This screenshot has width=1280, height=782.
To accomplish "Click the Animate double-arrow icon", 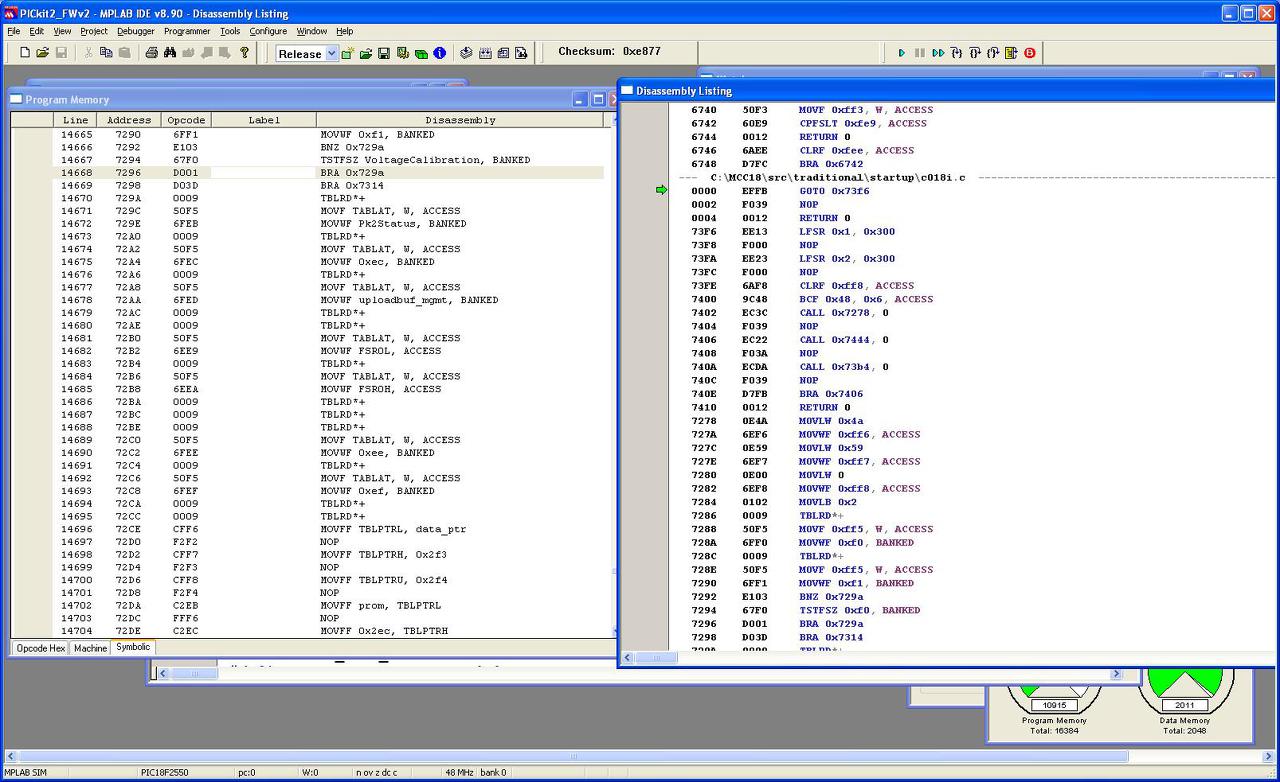I will pos(938,53).
